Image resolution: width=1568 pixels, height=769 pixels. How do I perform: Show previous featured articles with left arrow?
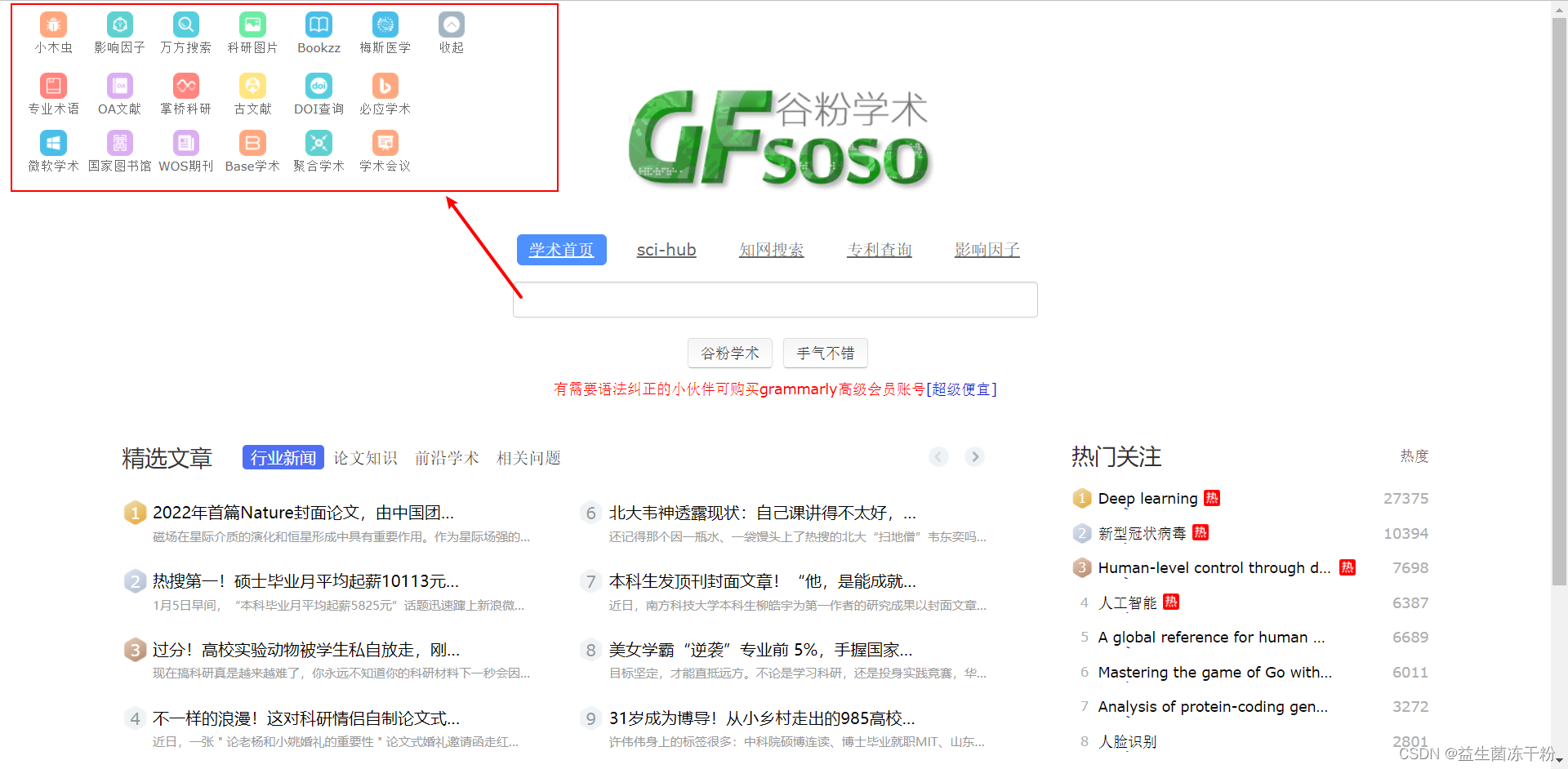(x=938, y=456)
